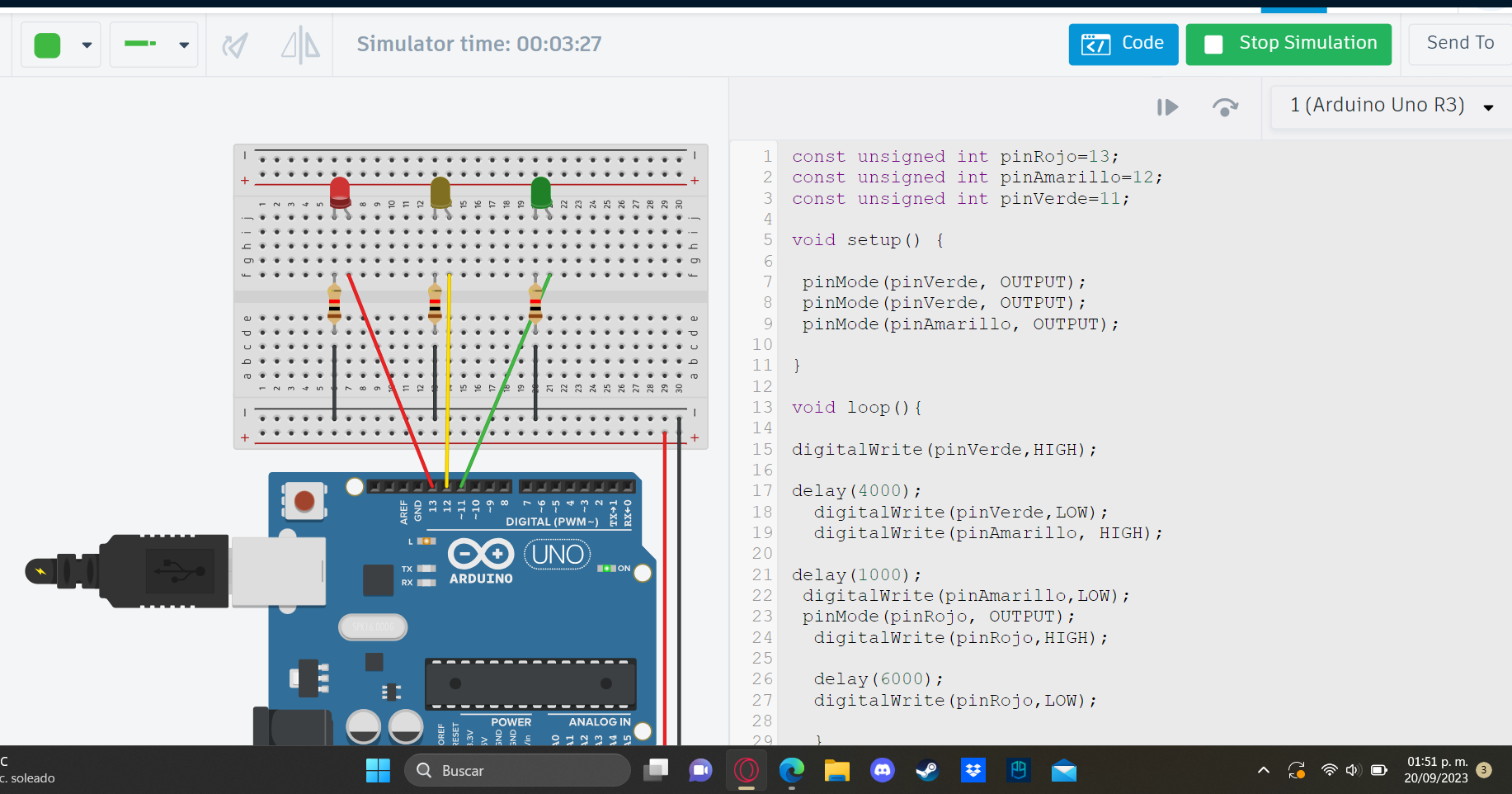Click line 13 void loop in code
The width and height of the screenshot is (1512, 794).
[855, 408]
